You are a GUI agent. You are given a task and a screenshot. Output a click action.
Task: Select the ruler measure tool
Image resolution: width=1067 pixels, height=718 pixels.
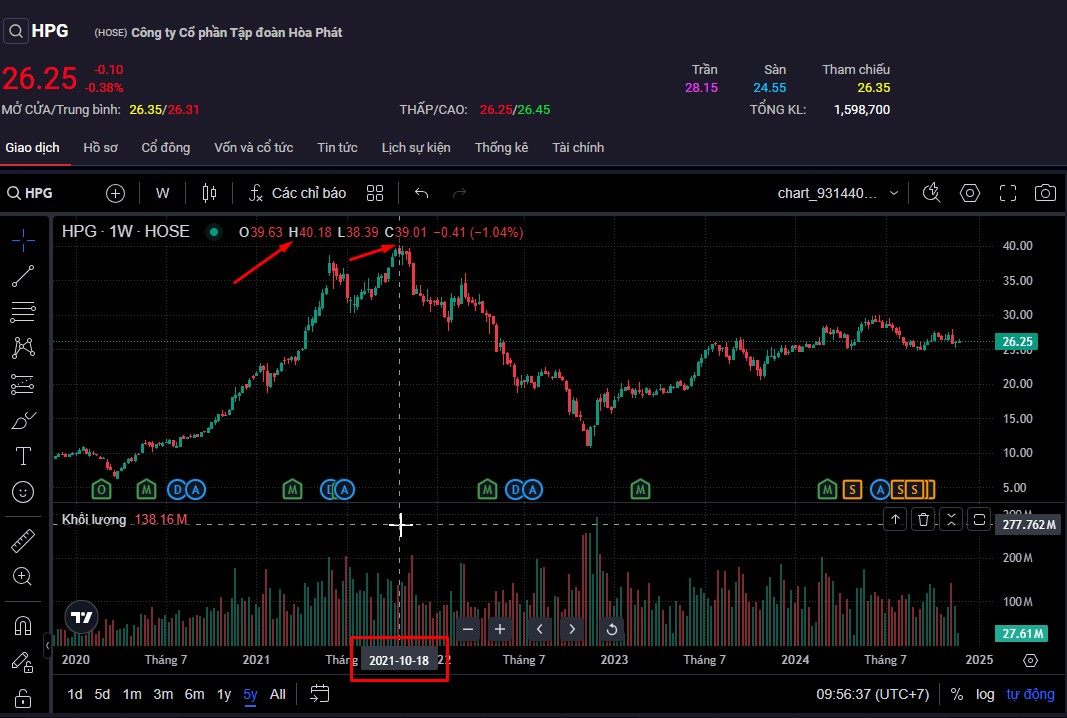[x=23, y=541]
